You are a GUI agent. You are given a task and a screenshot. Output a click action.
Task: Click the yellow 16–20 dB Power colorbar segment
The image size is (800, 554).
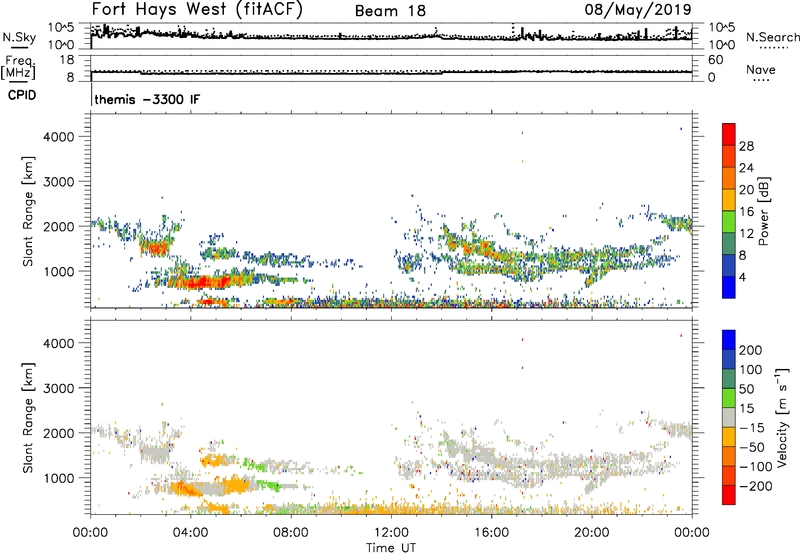coord(729,199)
